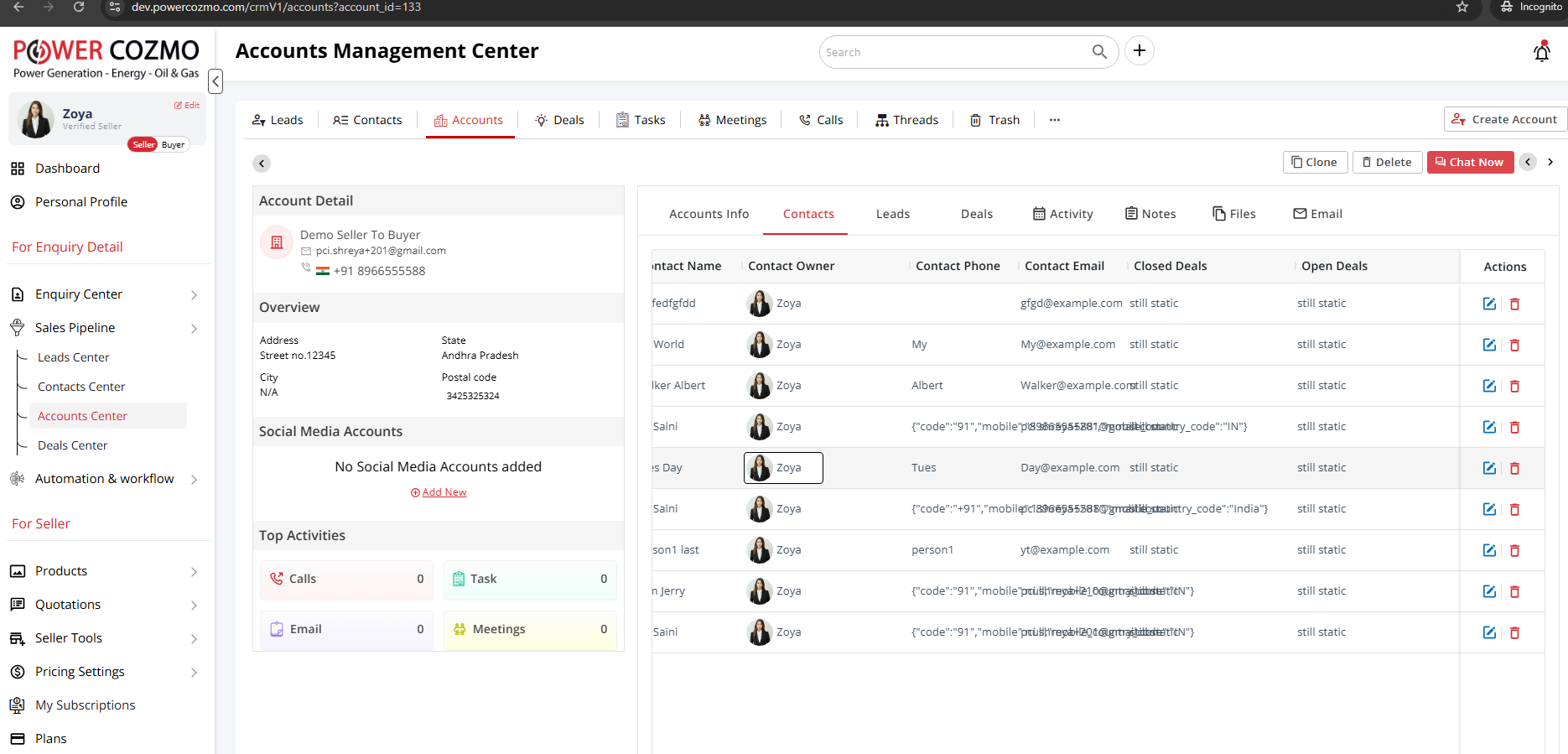Viewport: 1568px width, 754px height.
Task: Collapse the left sidebar with arrow
Action: (x=215, y=81)
